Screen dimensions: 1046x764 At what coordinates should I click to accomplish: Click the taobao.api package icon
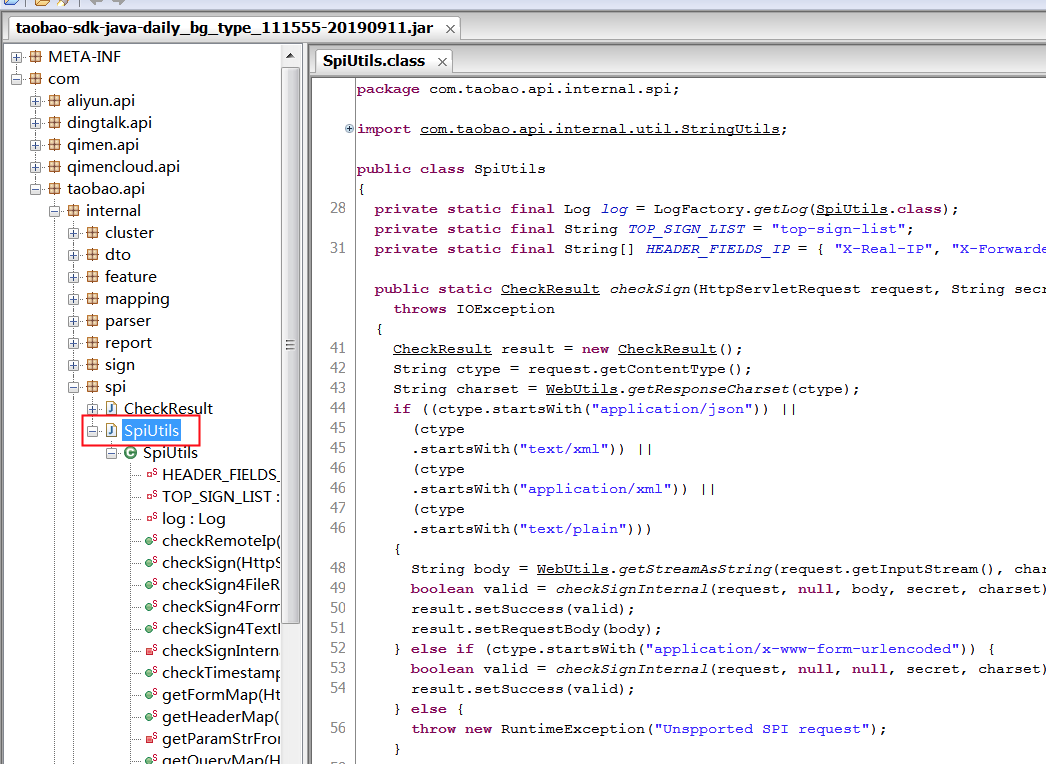55,189
